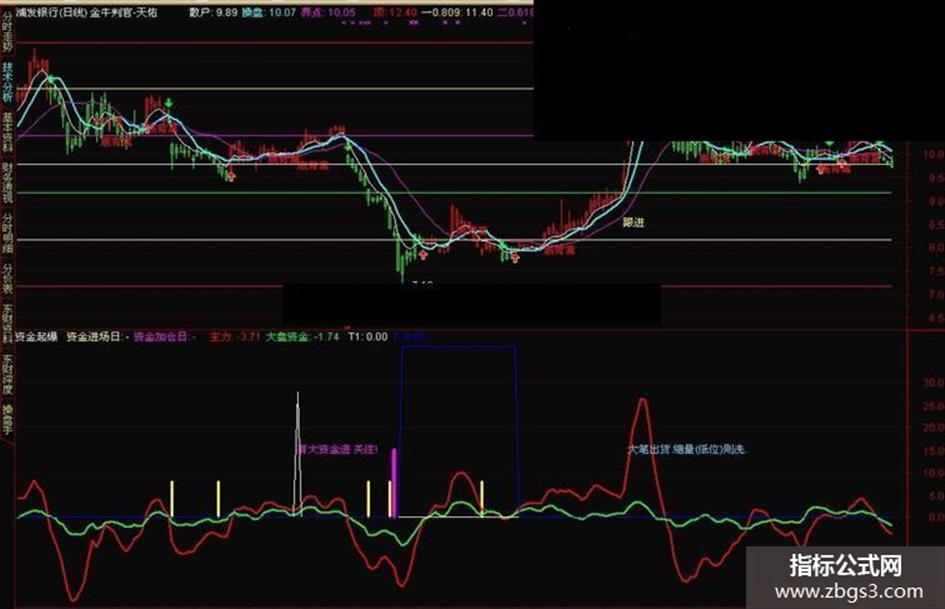
Task: Open the 换换手 side tab
Action: (7, 420)
